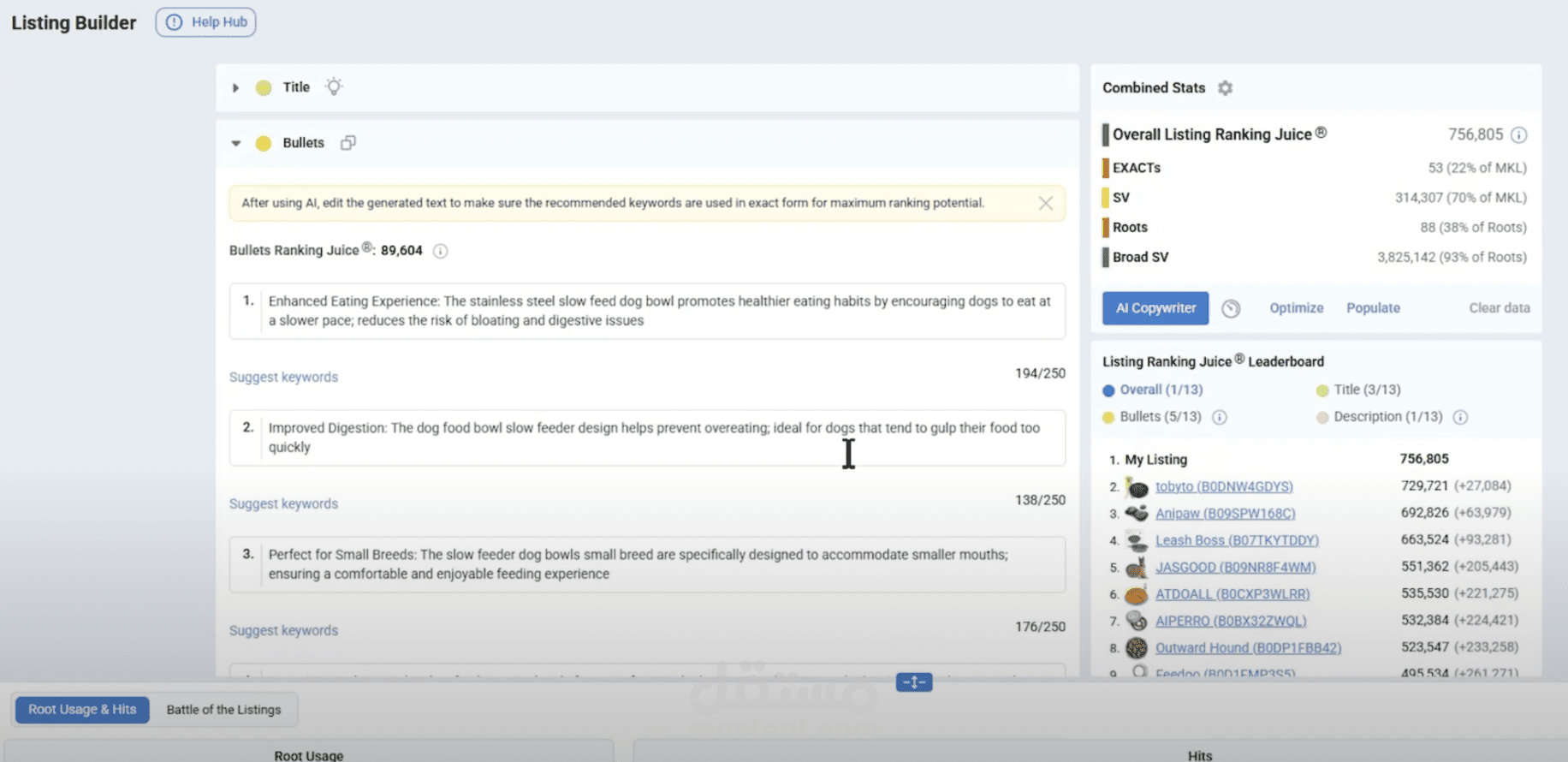Click the history clock icon near AI Copywriter
1568x762 pixels.
(1231, 309)
